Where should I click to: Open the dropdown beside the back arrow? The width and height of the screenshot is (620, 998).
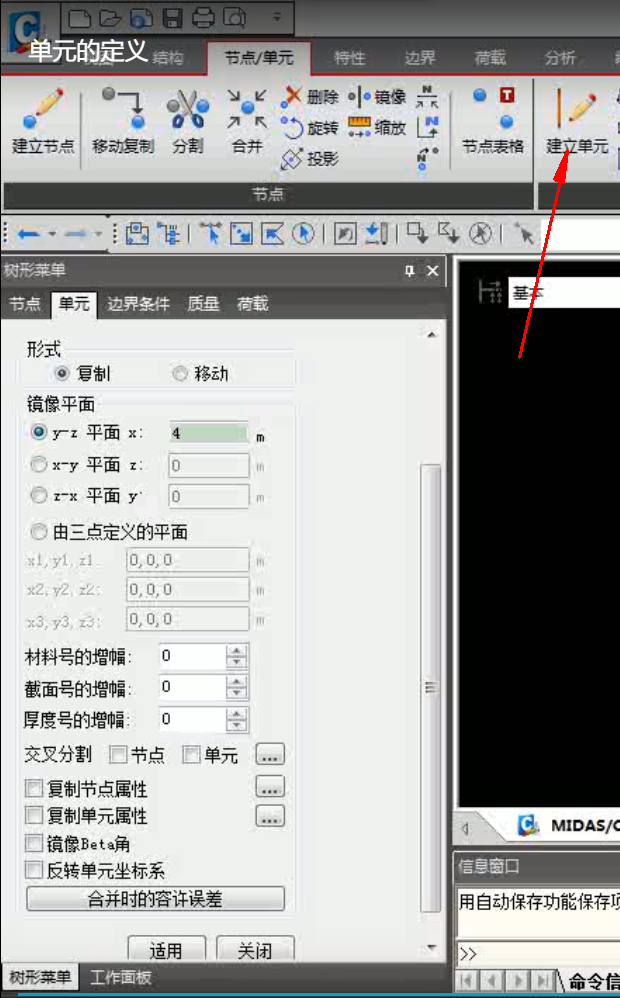tap(52, 234)
